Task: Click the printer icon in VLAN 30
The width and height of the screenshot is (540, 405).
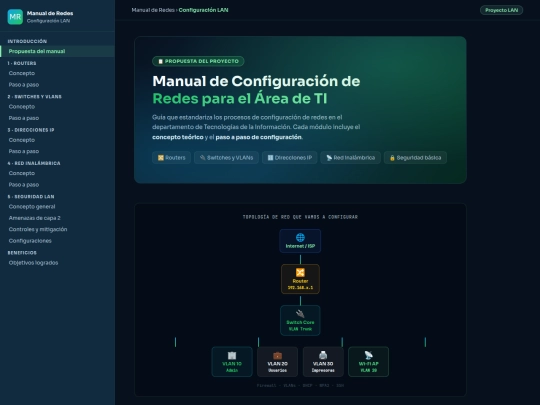Action: point(323,355)
